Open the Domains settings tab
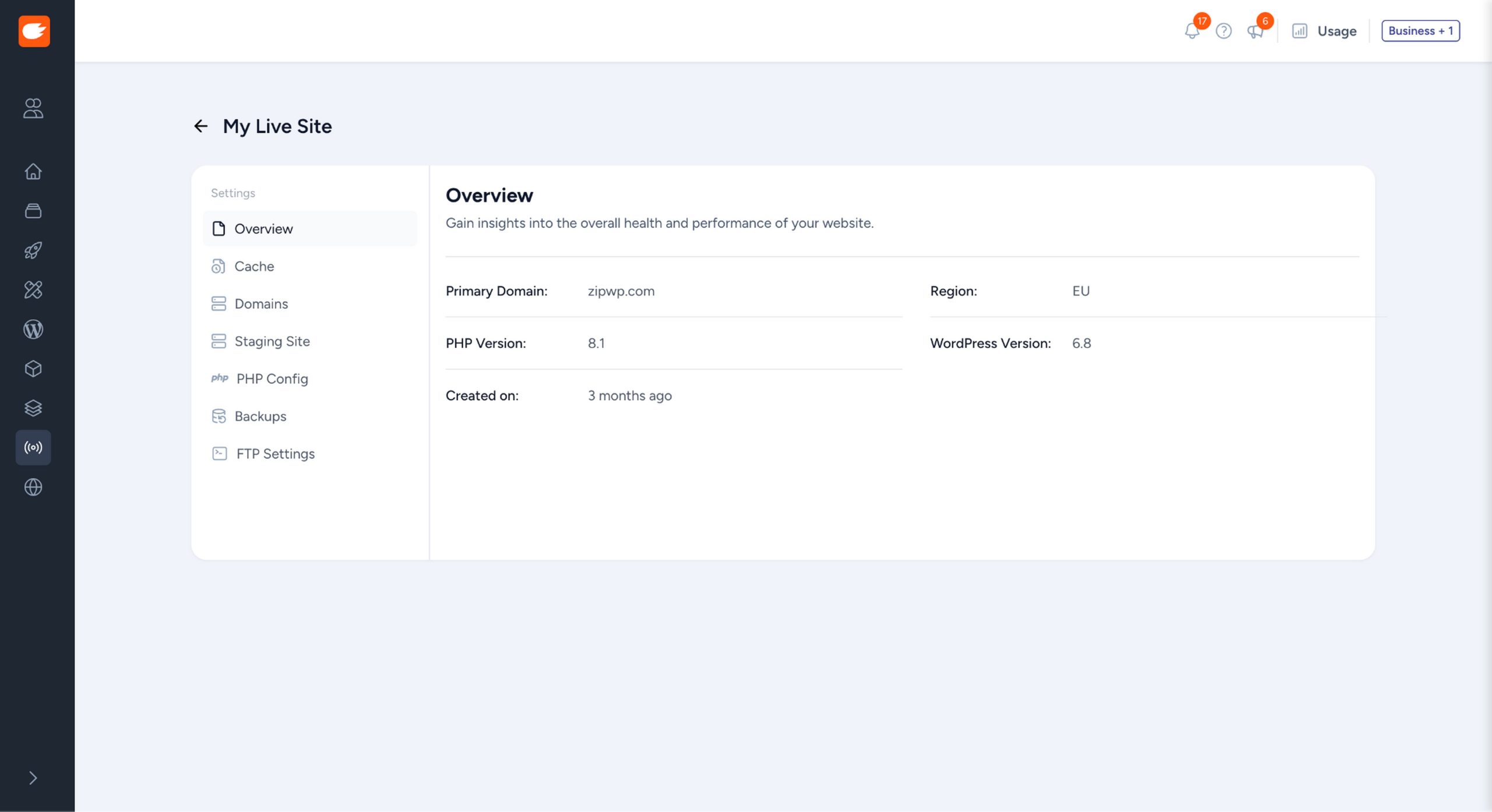 (261, 303)
